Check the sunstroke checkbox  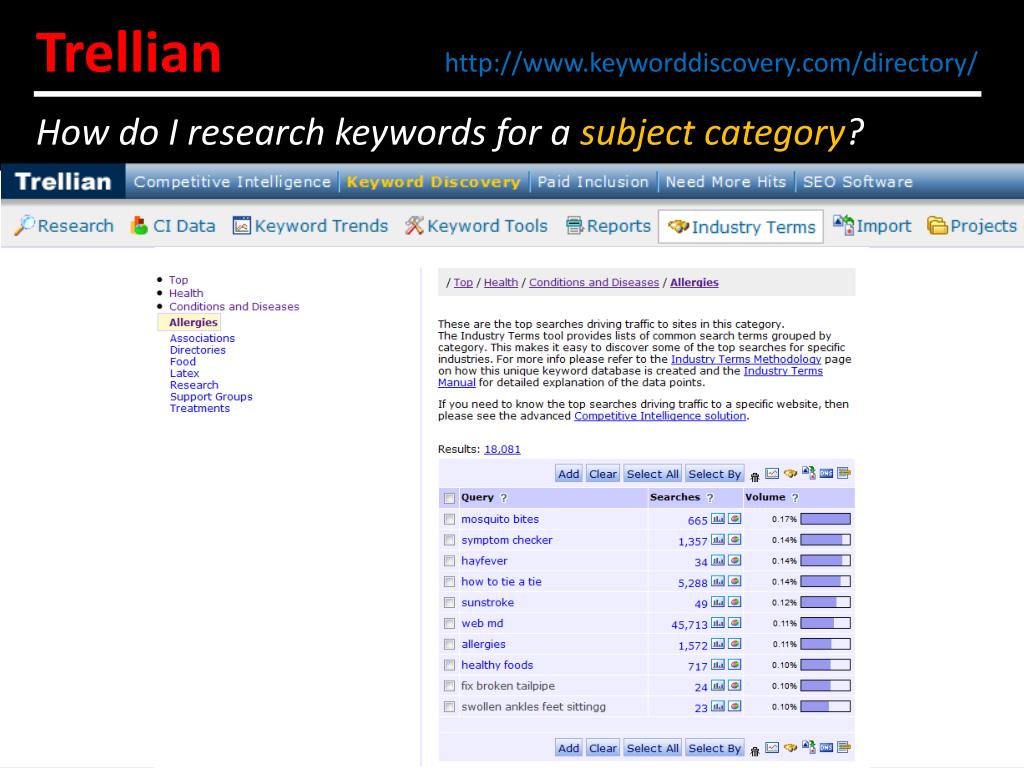[449, 603]
